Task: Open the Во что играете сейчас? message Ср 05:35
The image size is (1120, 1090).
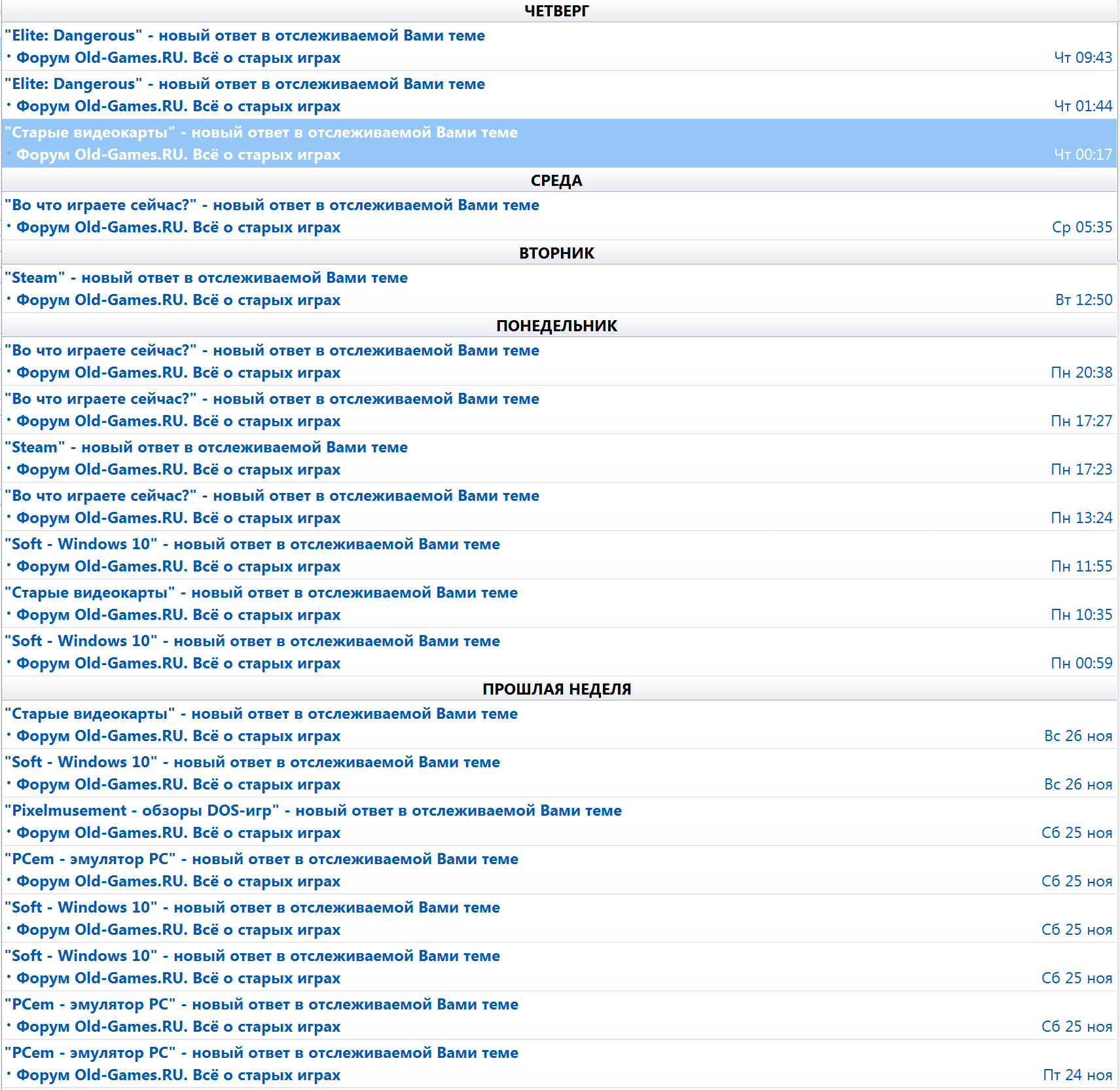Action: click(x=560, y=216)
